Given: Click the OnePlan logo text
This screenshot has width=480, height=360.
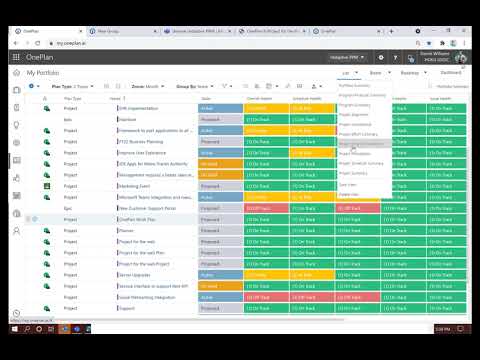Looking at the screenshot, I should click(x=40, y=57).
